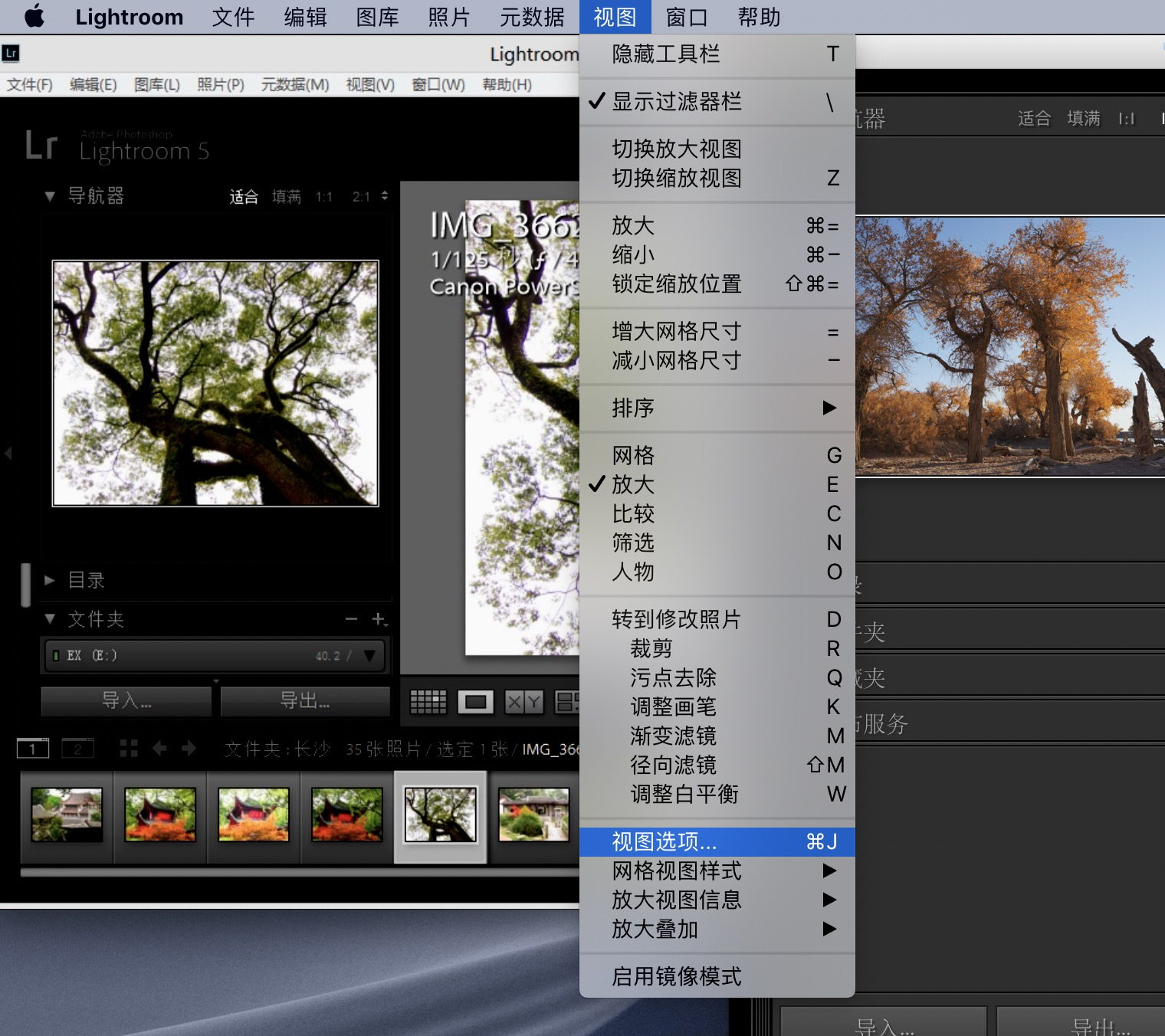Select the checked 放大 view mode with shortcut E
The width and height of the screenshot is (1165, 1036).
[x=717, y=484]
